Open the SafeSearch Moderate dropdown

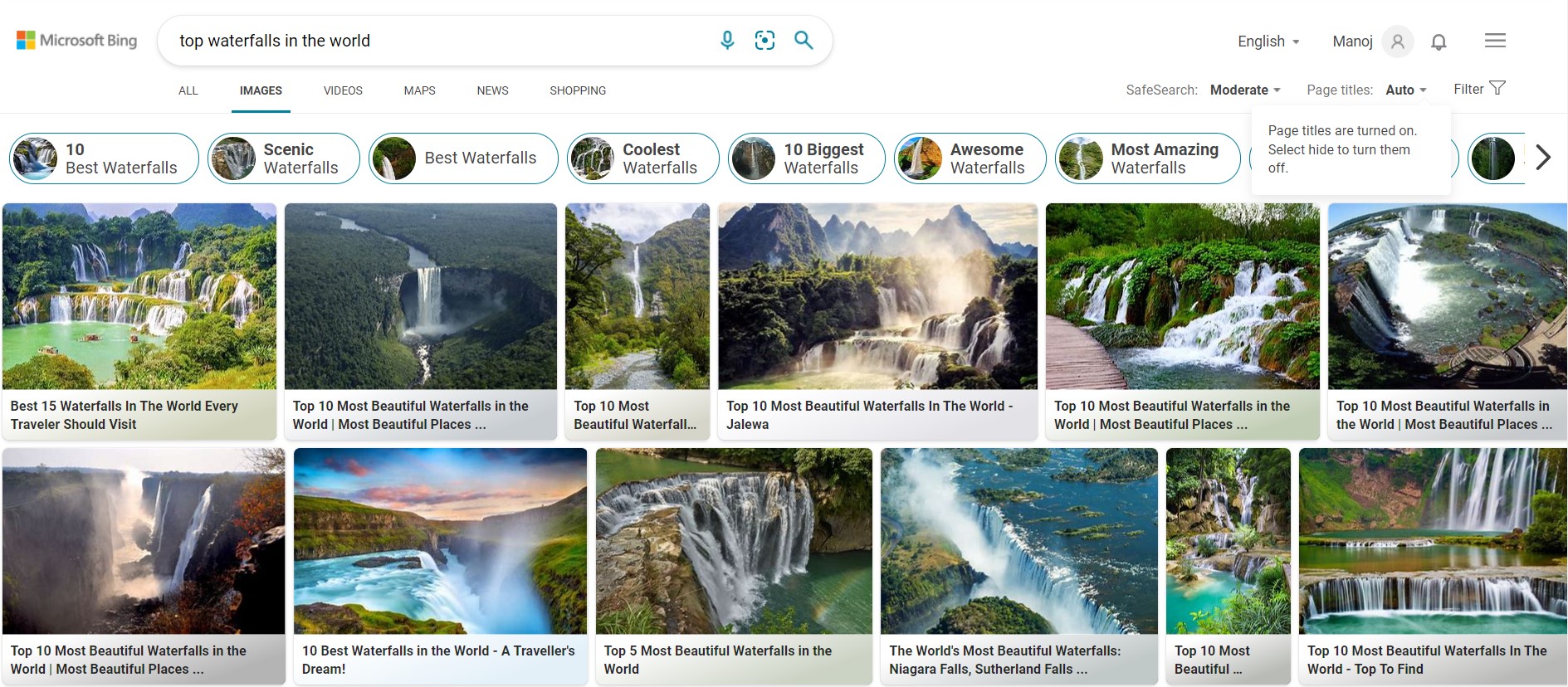(x=1245, y=90)
